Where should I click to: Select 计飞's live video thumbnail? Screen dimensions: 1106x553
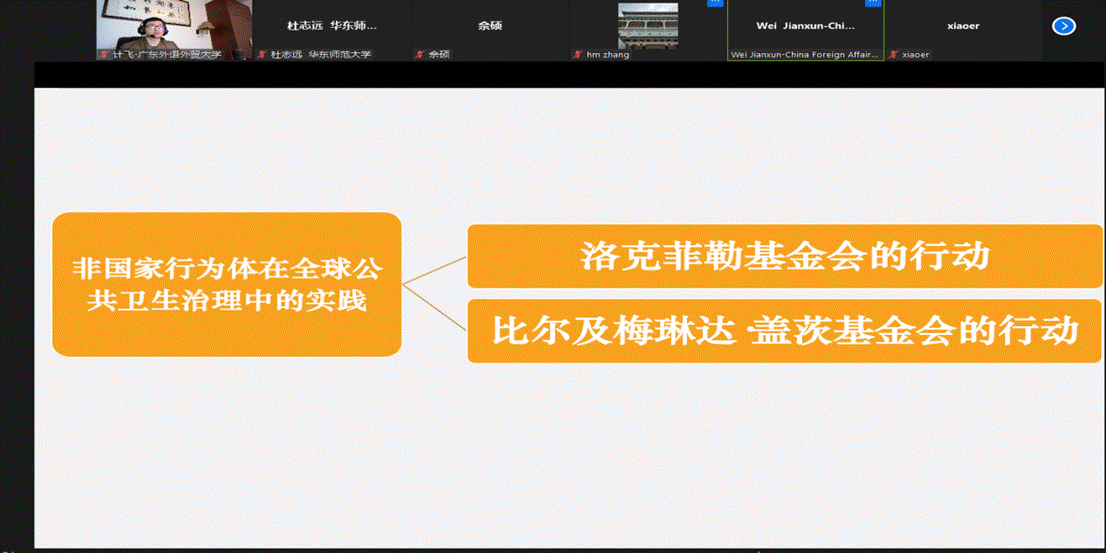[173, 25]
